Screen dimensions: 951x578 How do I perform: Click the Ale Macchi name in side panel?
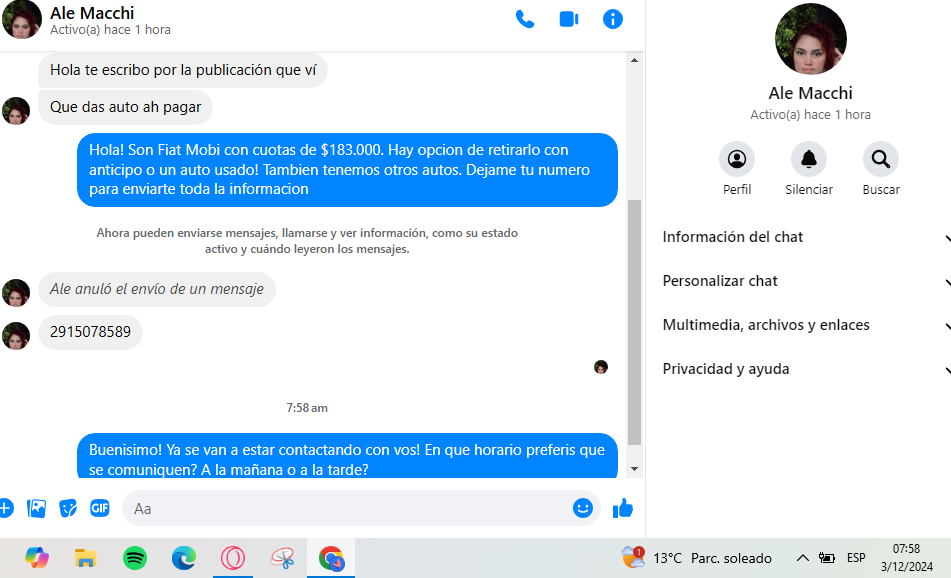pyautogui.click(x=810, y=93)
